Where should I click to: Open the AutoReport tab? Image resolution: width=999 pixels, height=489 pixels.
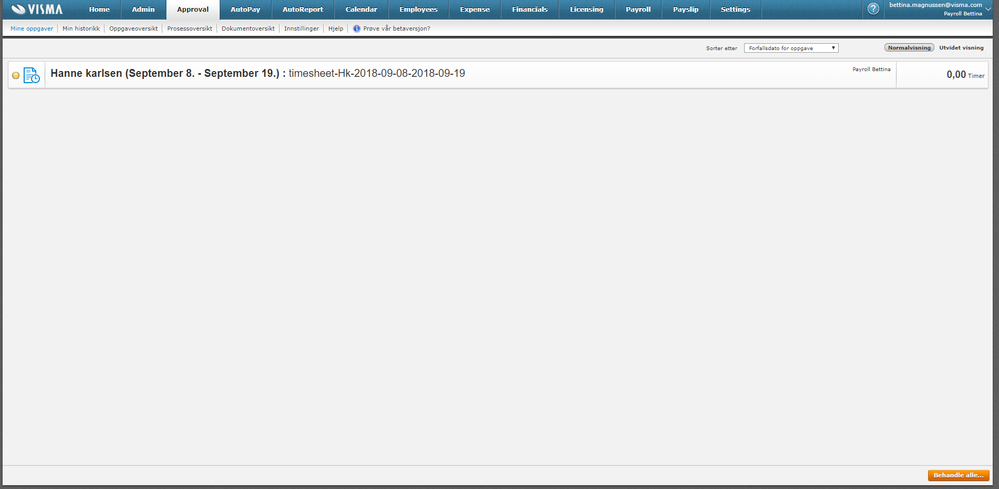[x=303, y=10]
